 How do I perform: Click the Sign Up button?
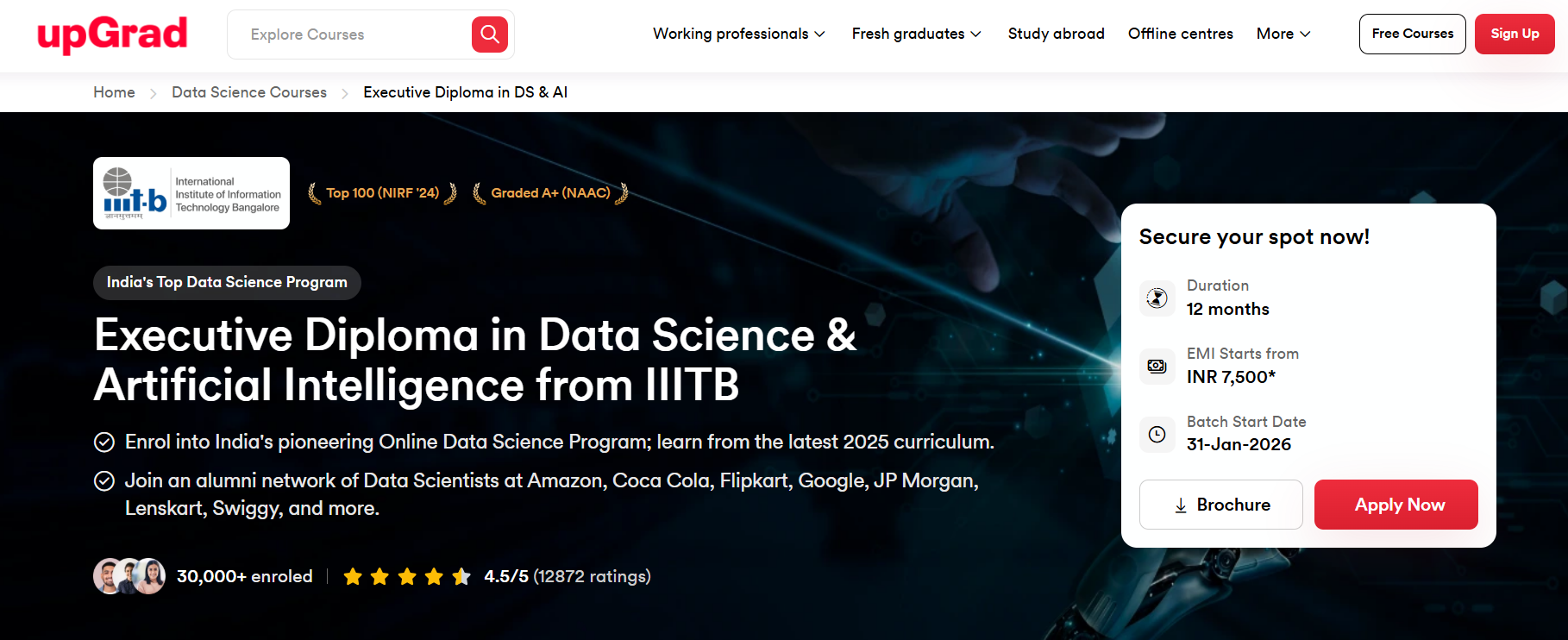click(x=1514, y=34)
